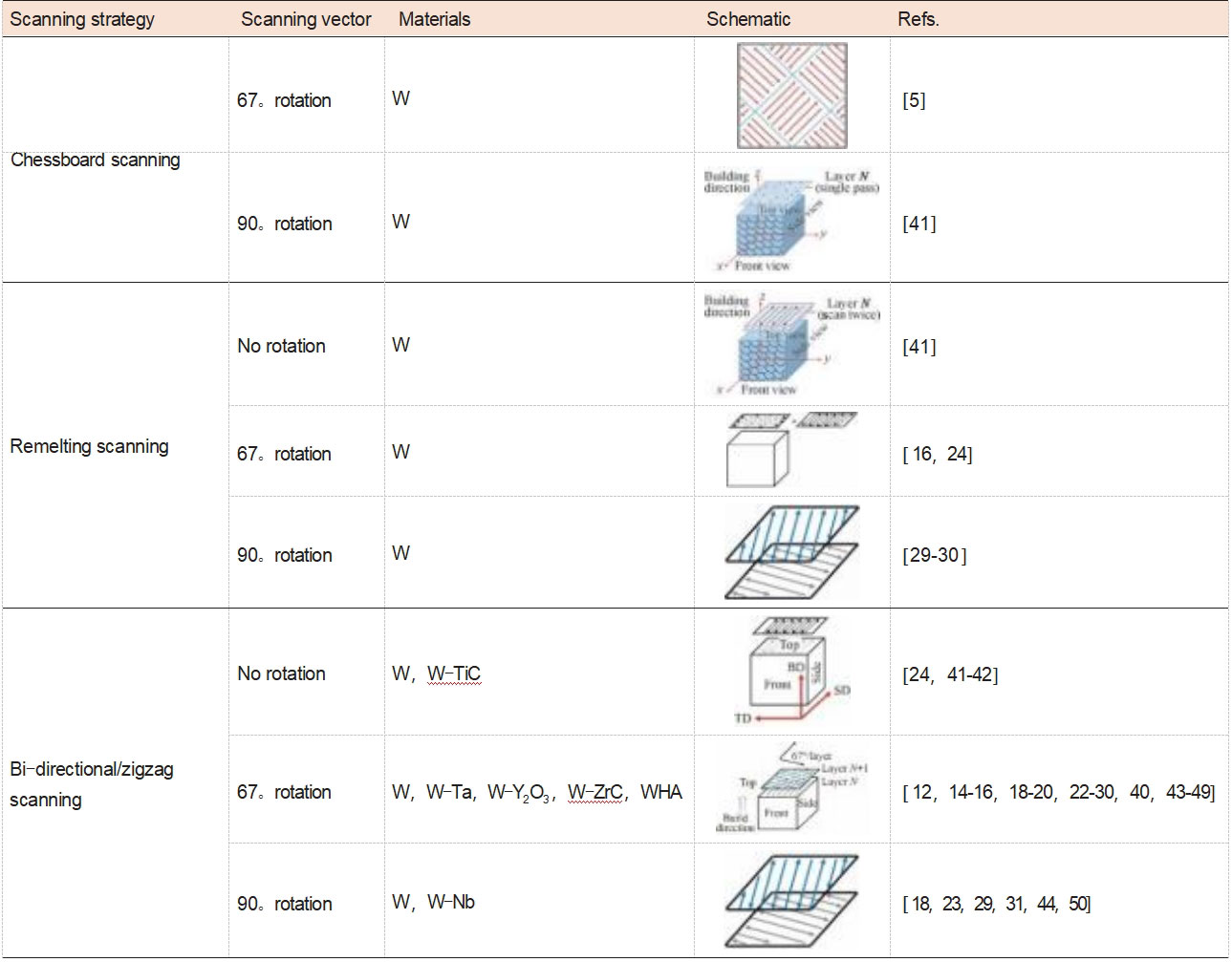Select the "Chessboard scanning" row label
The height and width of the screenshot is (962, 1232).
[96, 160]
